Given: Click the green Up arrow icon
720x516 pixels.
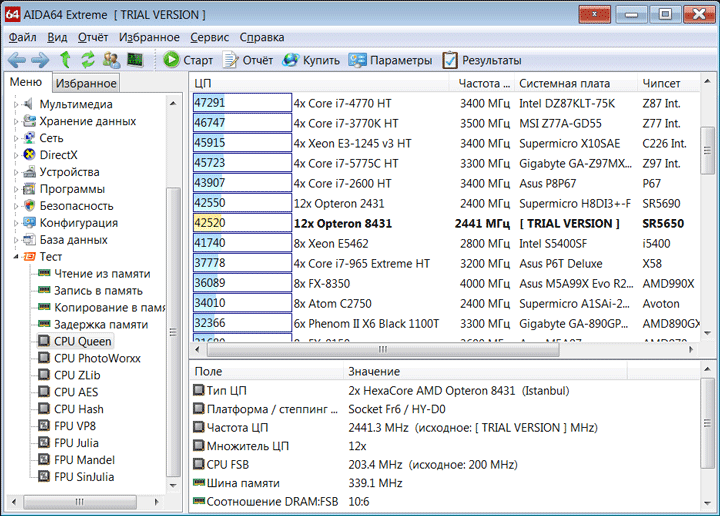Looking at the screenshot, I should pyautogui.click(x=66, y=60).
